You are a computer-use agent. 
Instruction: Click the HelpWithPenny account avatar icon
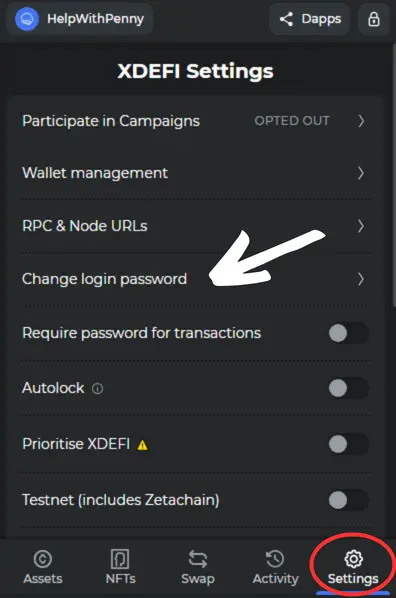click(x=26, y=19)
